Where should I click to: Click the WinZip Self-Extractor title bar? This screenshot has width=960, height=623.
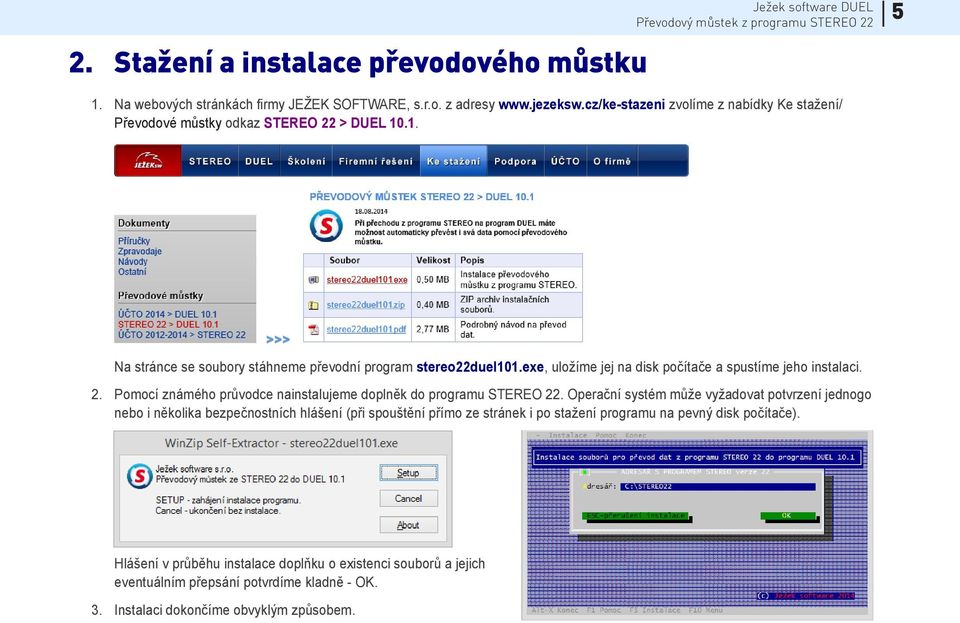click(282, 443)
